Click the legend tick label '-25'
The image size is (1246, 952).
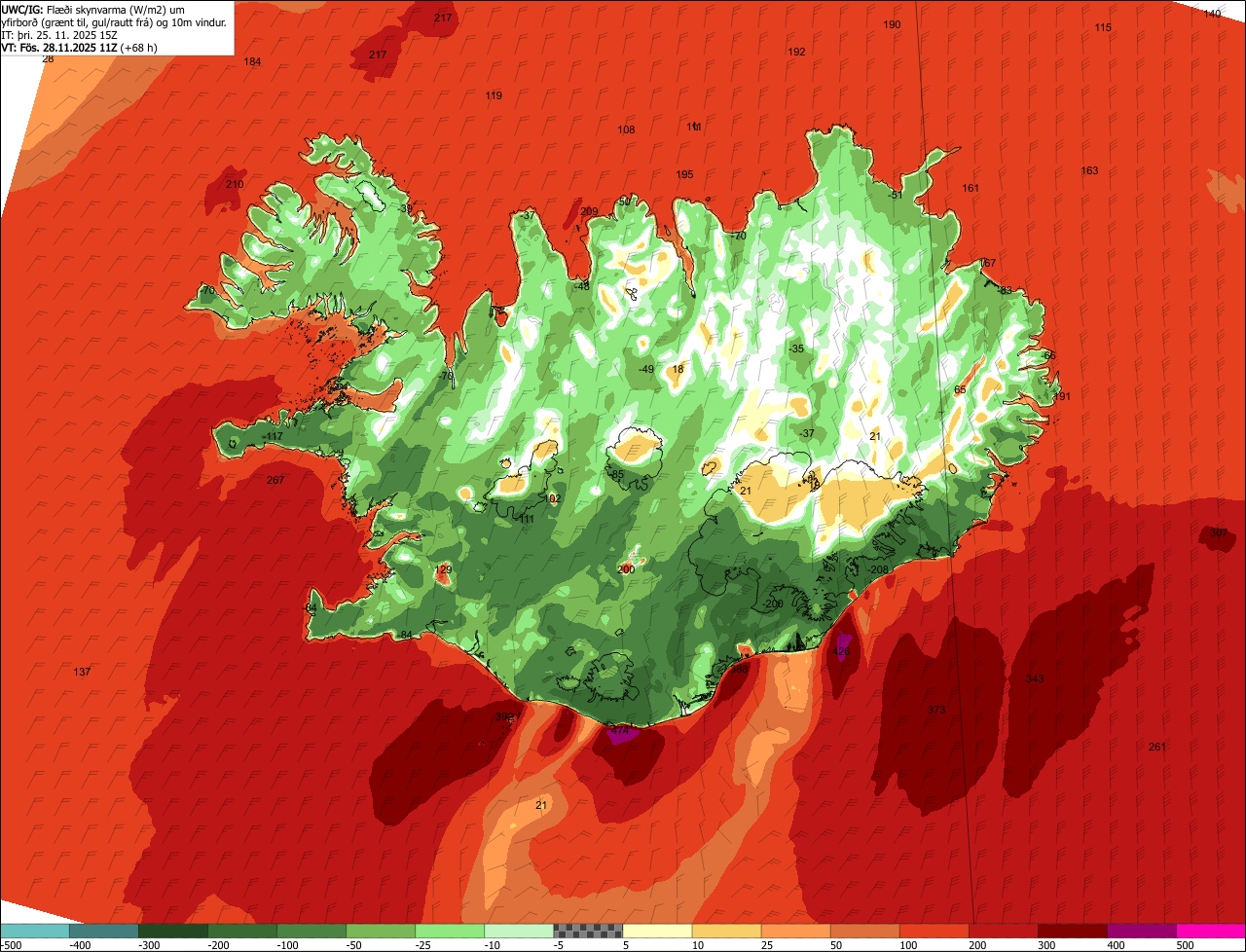click(x=421, y=944)
